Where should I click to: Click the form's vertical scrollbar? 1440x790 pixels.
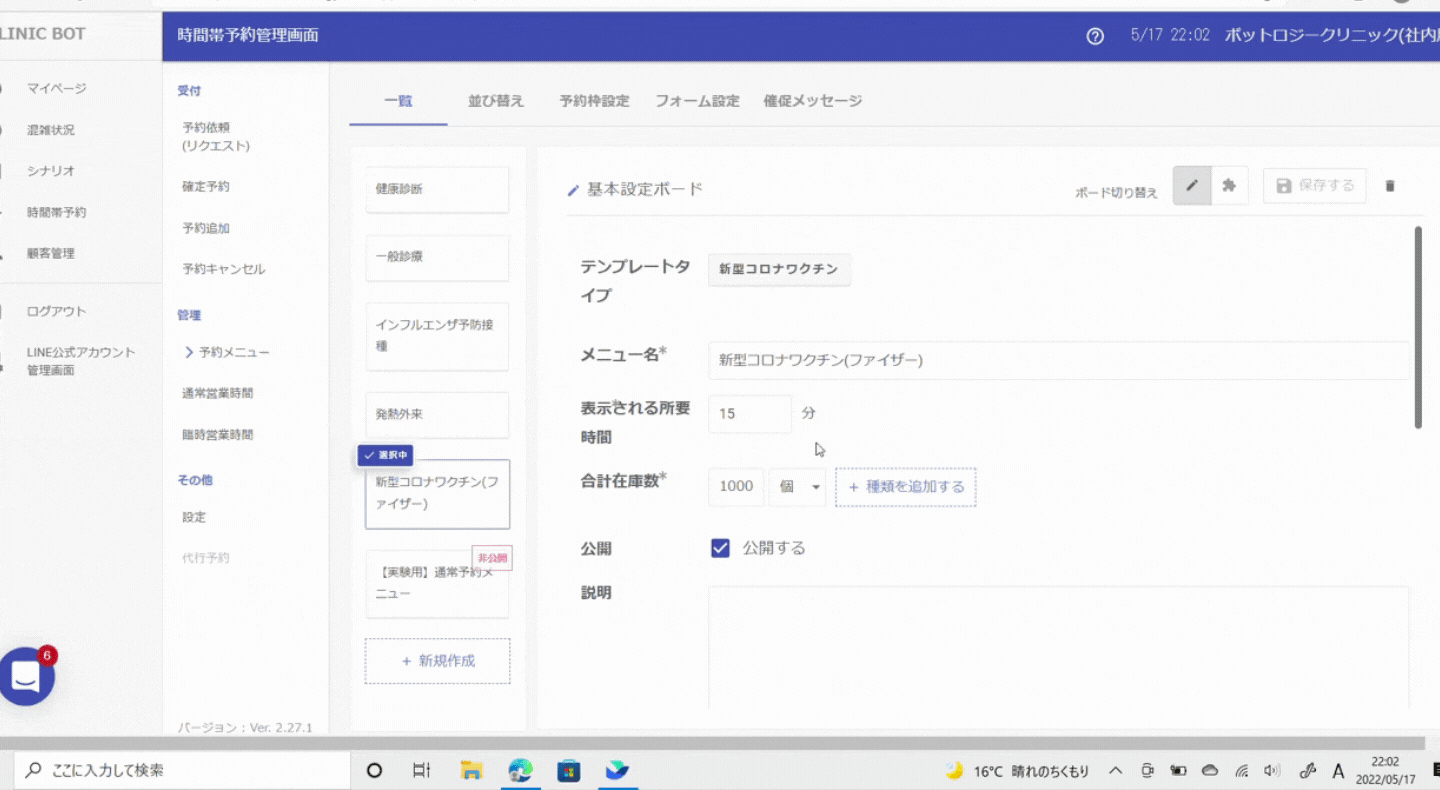(1417, 328)
